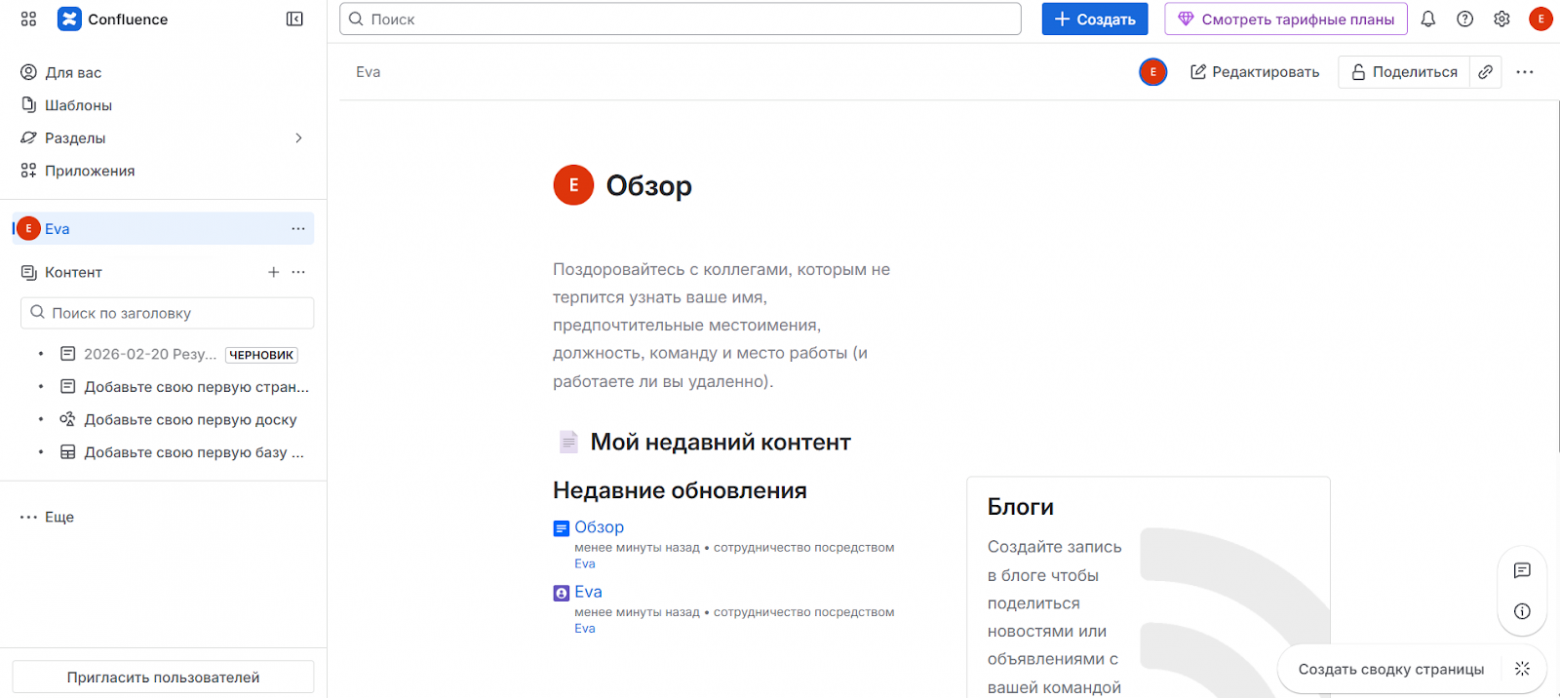Collapse the left sidebar panel

pyautogui.click(x=293, y=18)
